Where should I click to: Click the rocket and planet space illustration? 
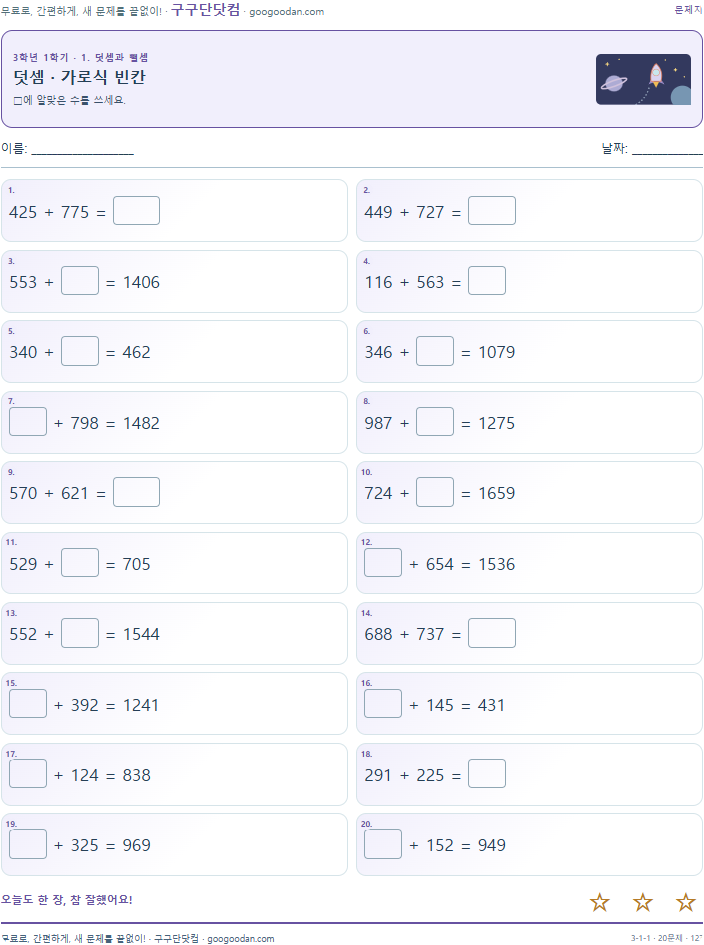[643, 80]
